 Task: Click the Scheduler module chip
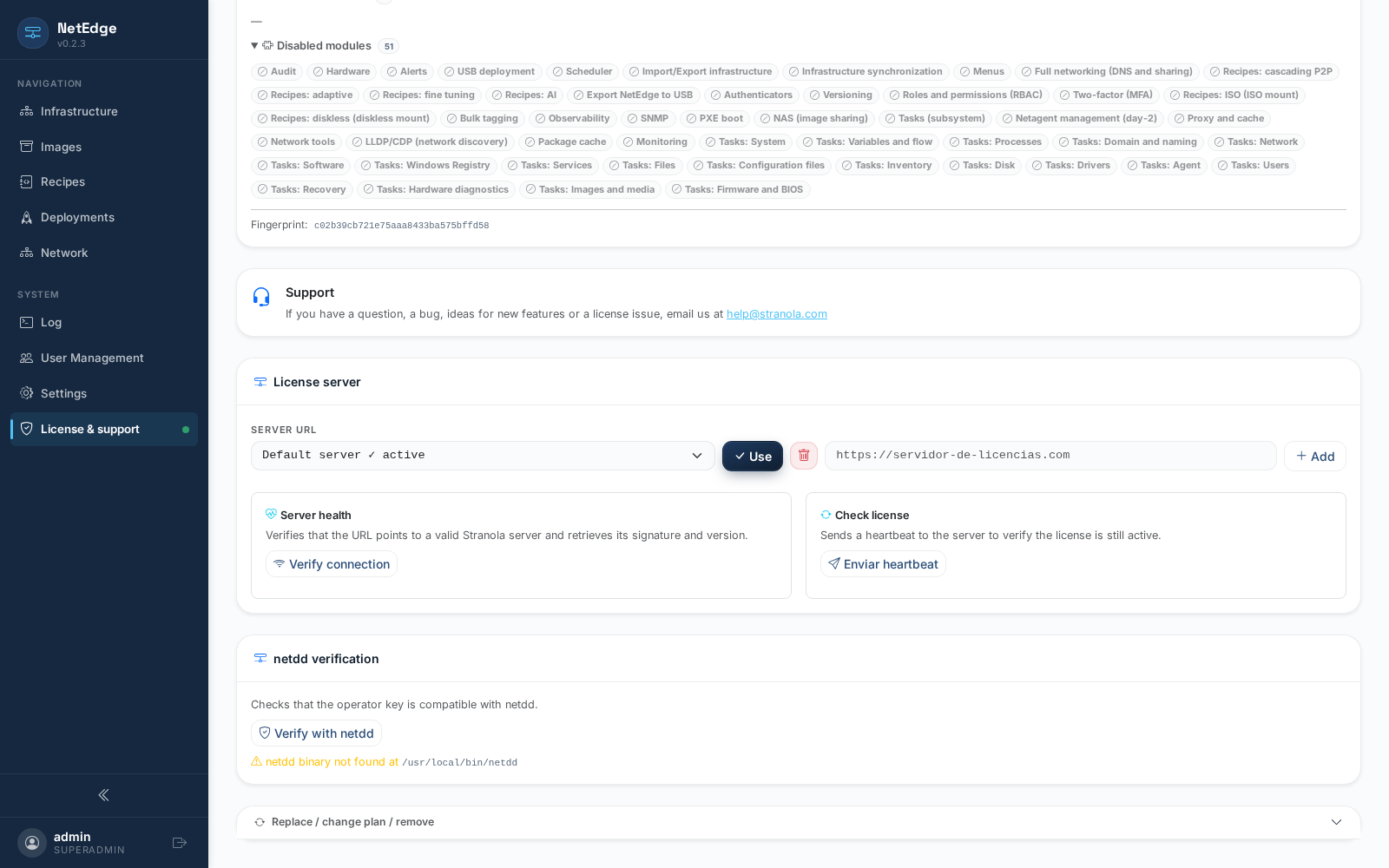click(x=583, y=72)
